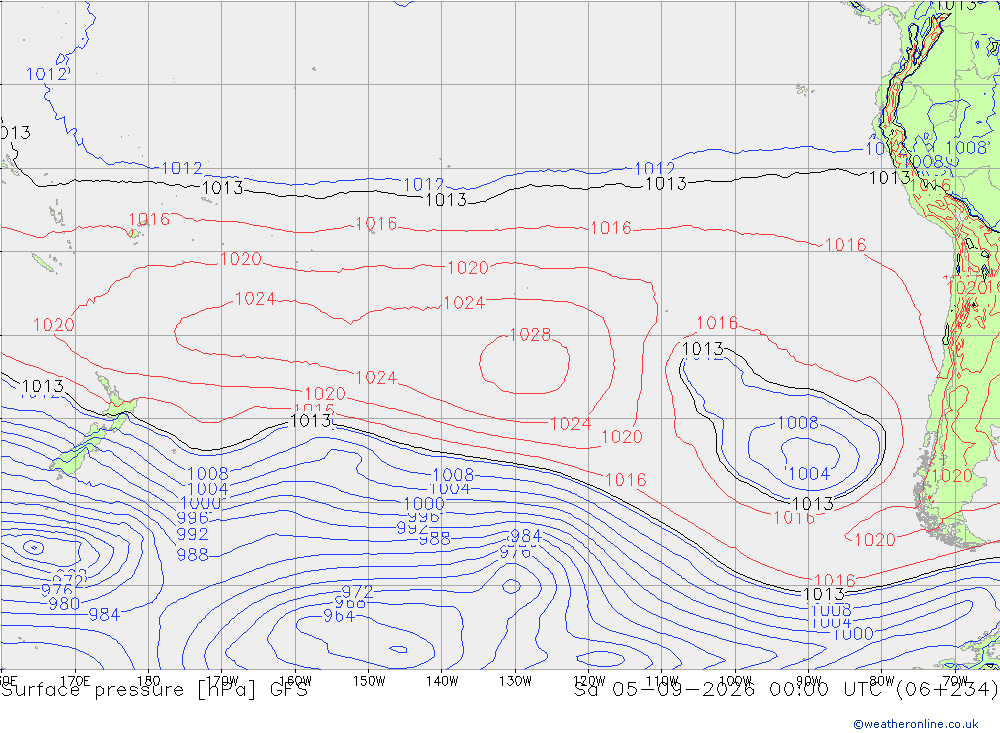Click the 70W longitude label
Image resolution: width=1000 pixels, height=733 pixels.
point(955,681)
